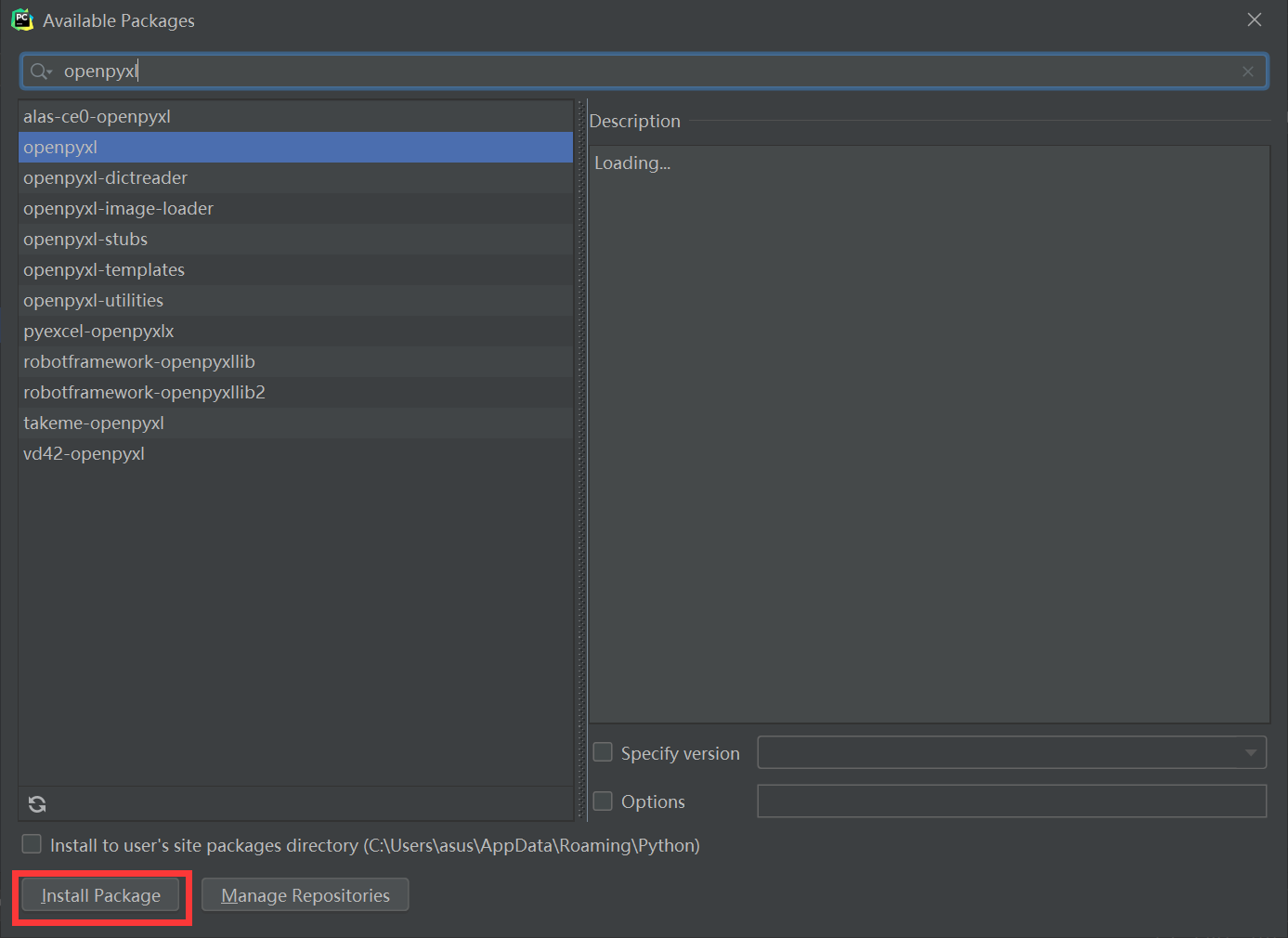Click the Install Package button

[x=100, y=895]
